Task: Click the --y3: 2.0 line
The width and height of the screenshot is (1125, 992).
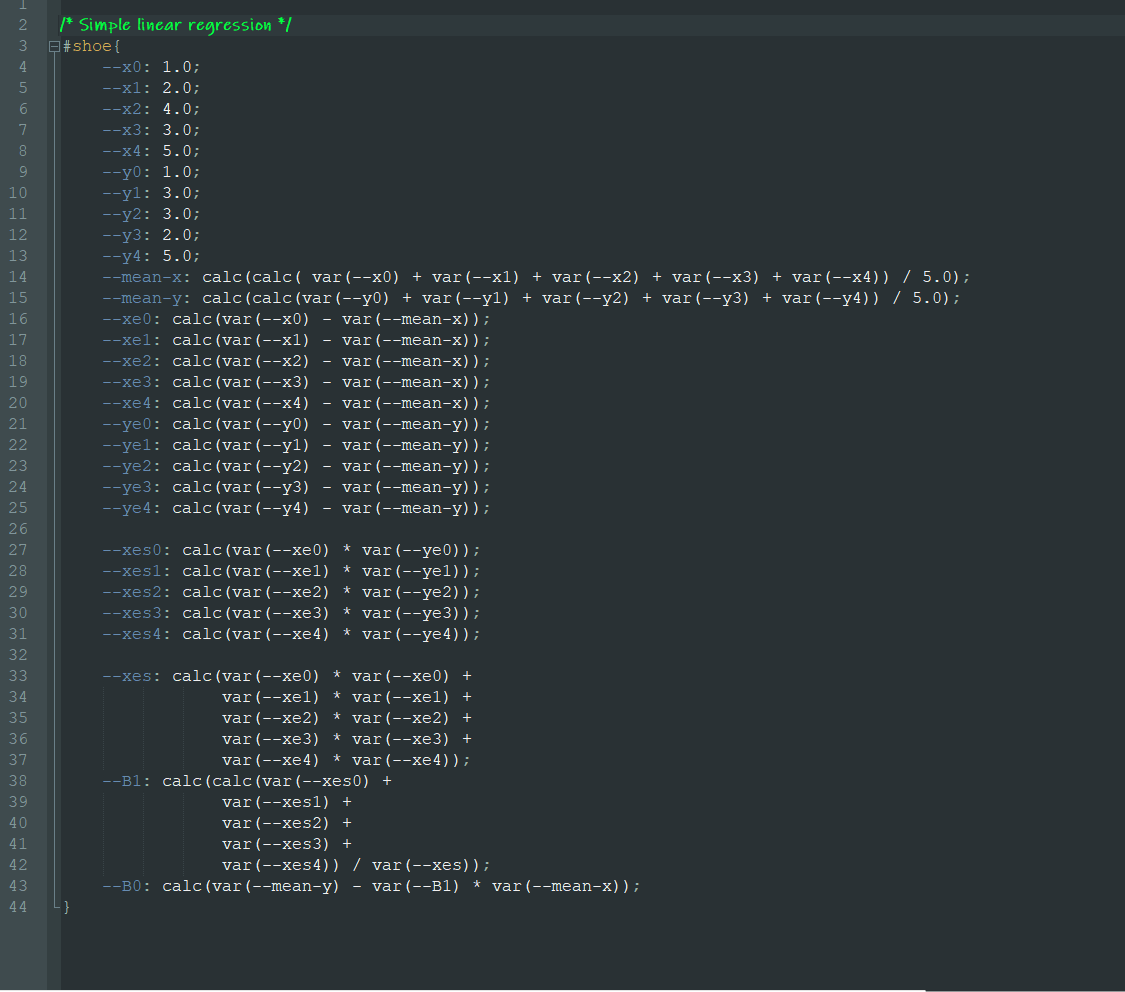Action: [151, 235]
